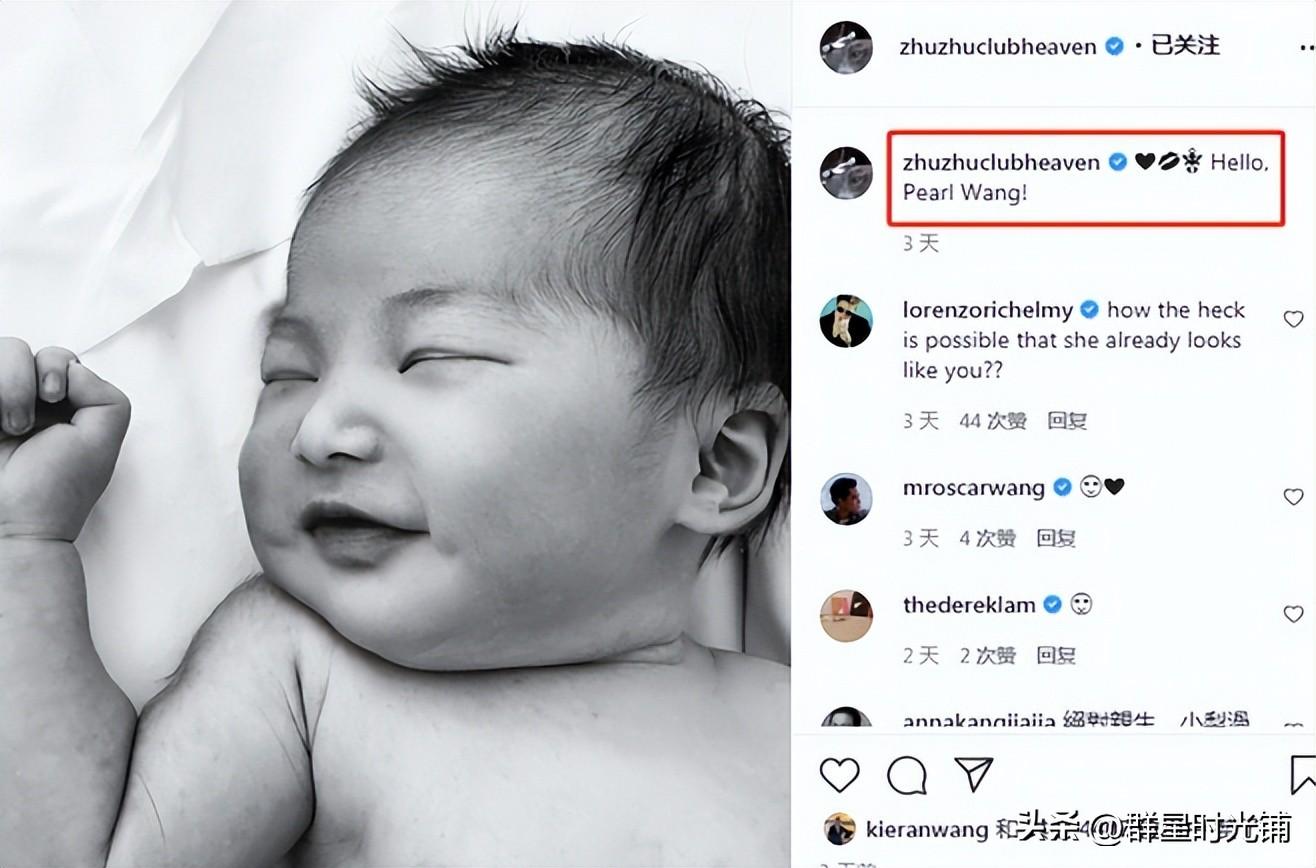View the 44 次赞 likes on lorenzorichelmy's comment
This screenshot has width=1316, height=868.
pos(993,421)
